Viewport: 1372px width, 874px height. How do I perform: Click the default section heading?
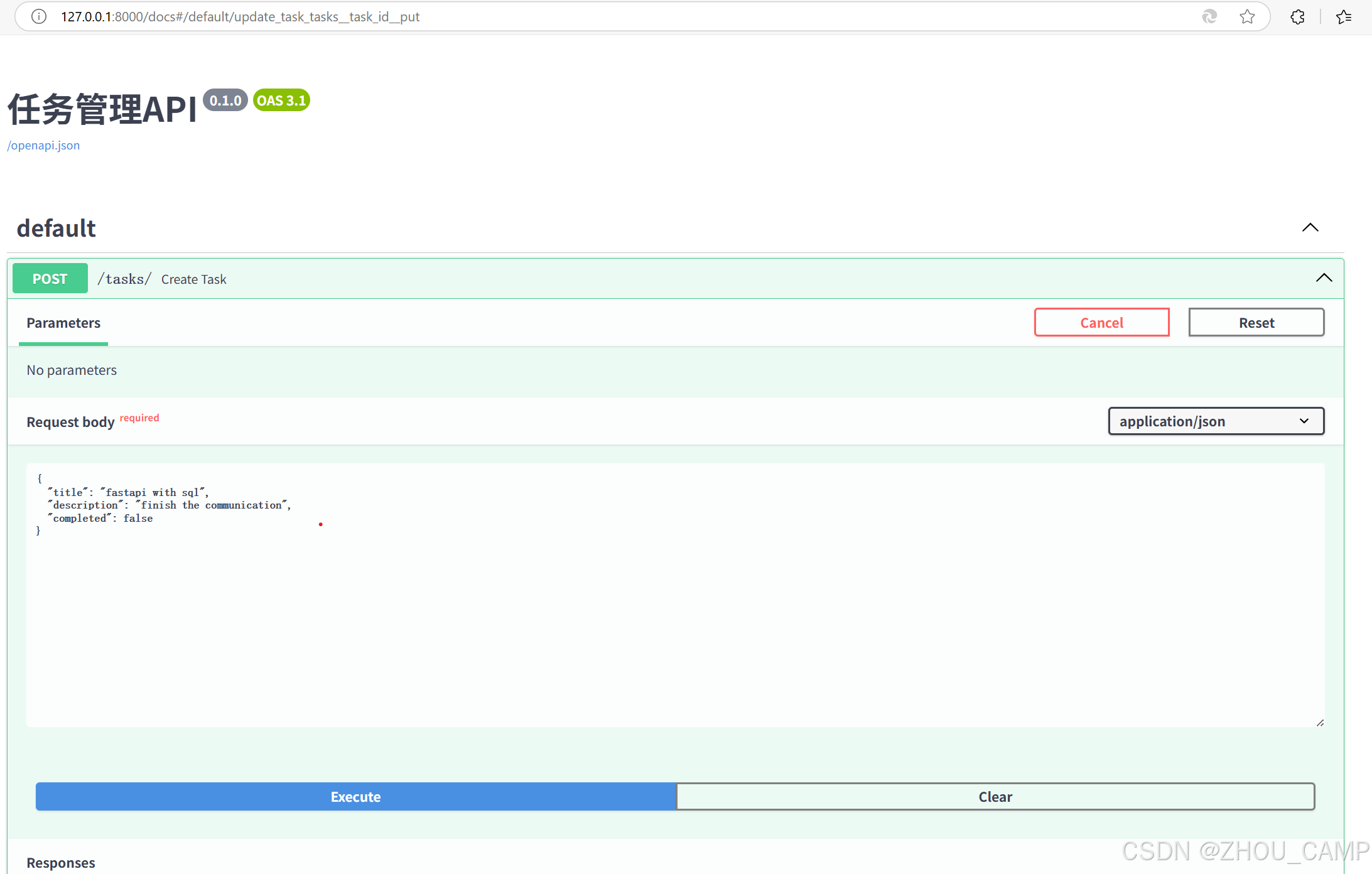(x=56, y=228)
